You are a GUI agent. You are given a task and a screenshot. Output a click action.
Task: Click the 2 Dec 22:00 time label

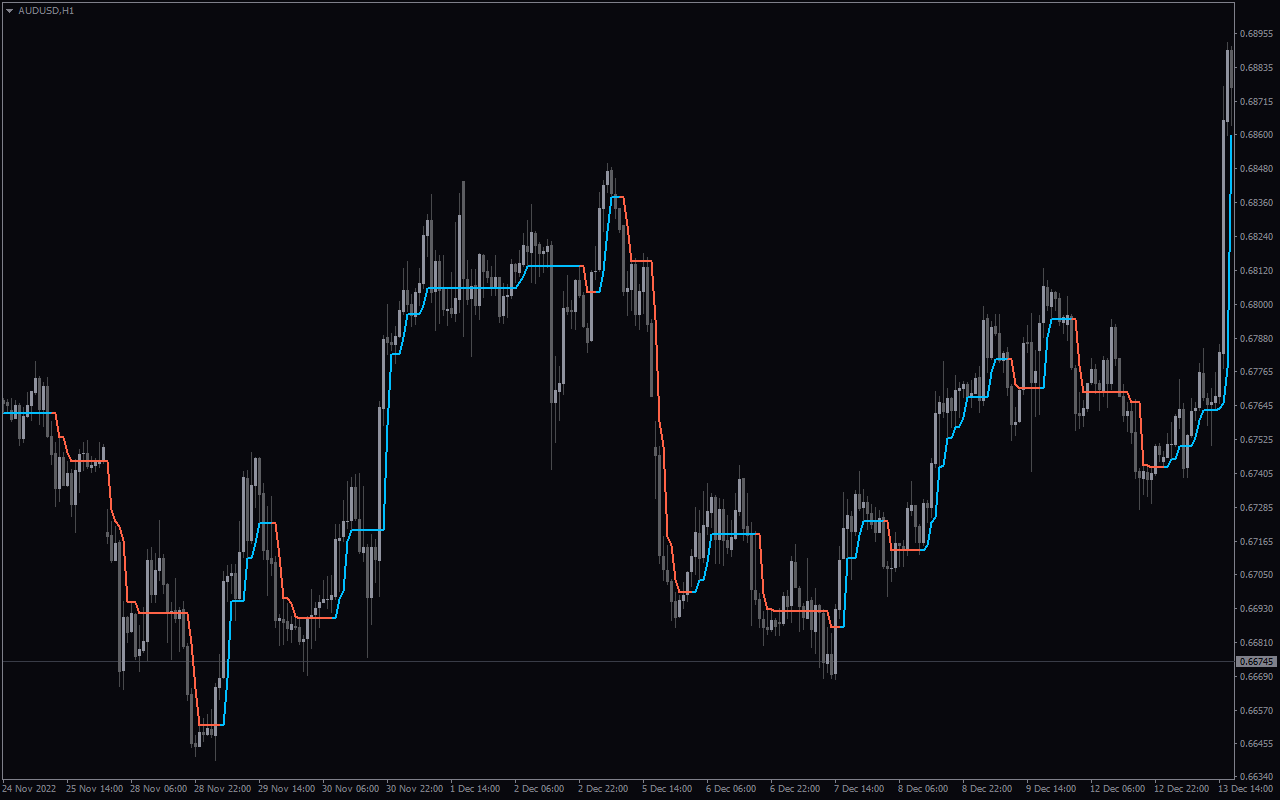[603, 789]
